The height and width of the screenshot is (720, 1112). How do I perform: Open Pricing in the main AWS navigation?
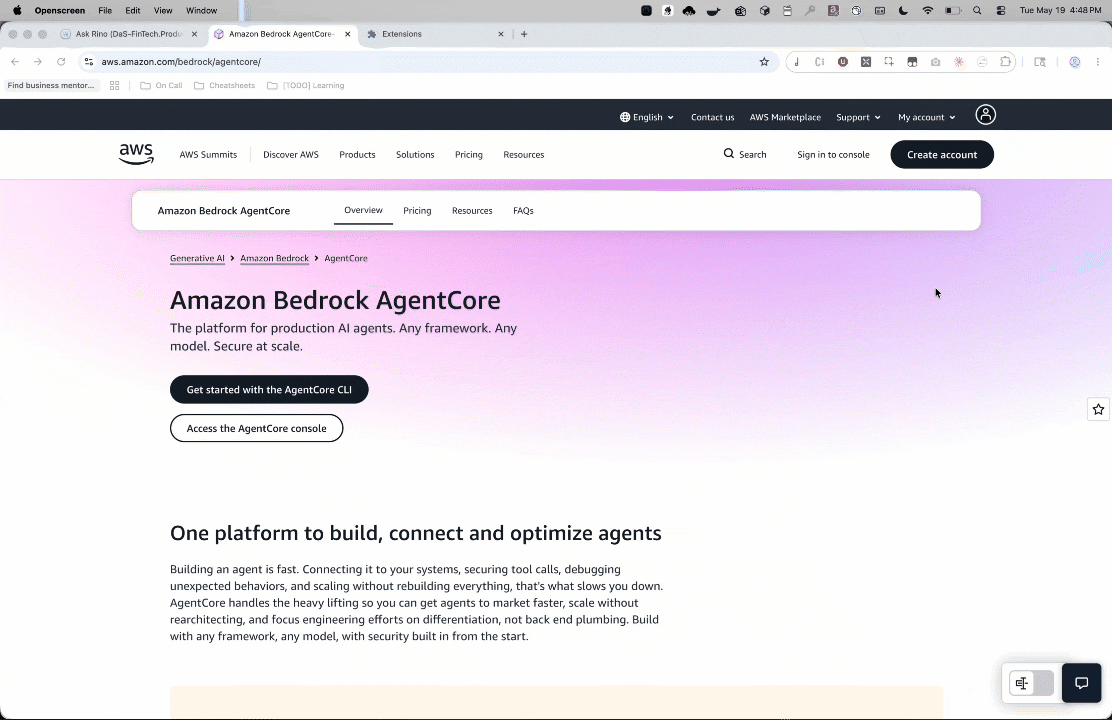[x=469, y=155]
